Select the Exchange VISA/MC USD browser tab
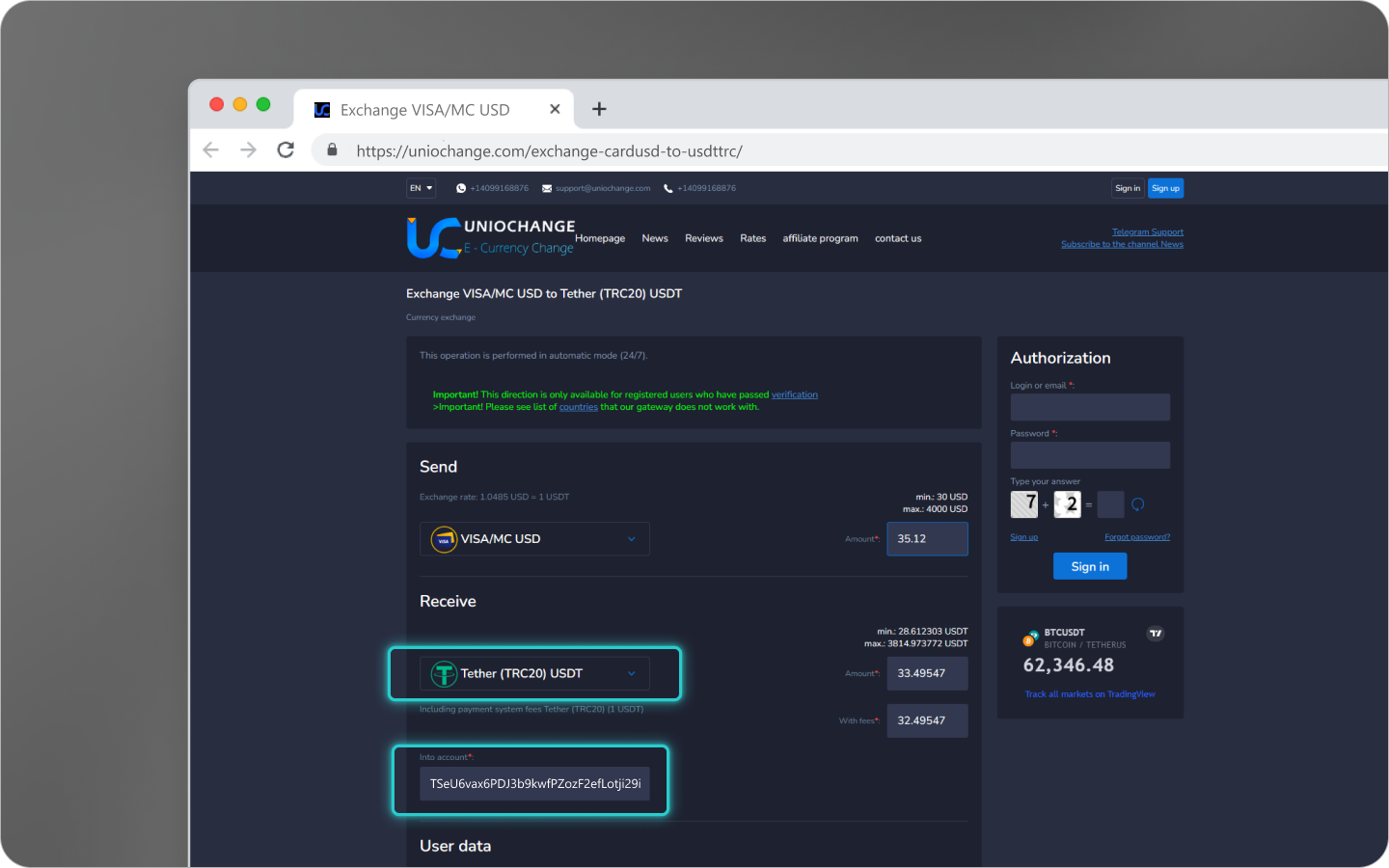 click(x=424, y=109)
